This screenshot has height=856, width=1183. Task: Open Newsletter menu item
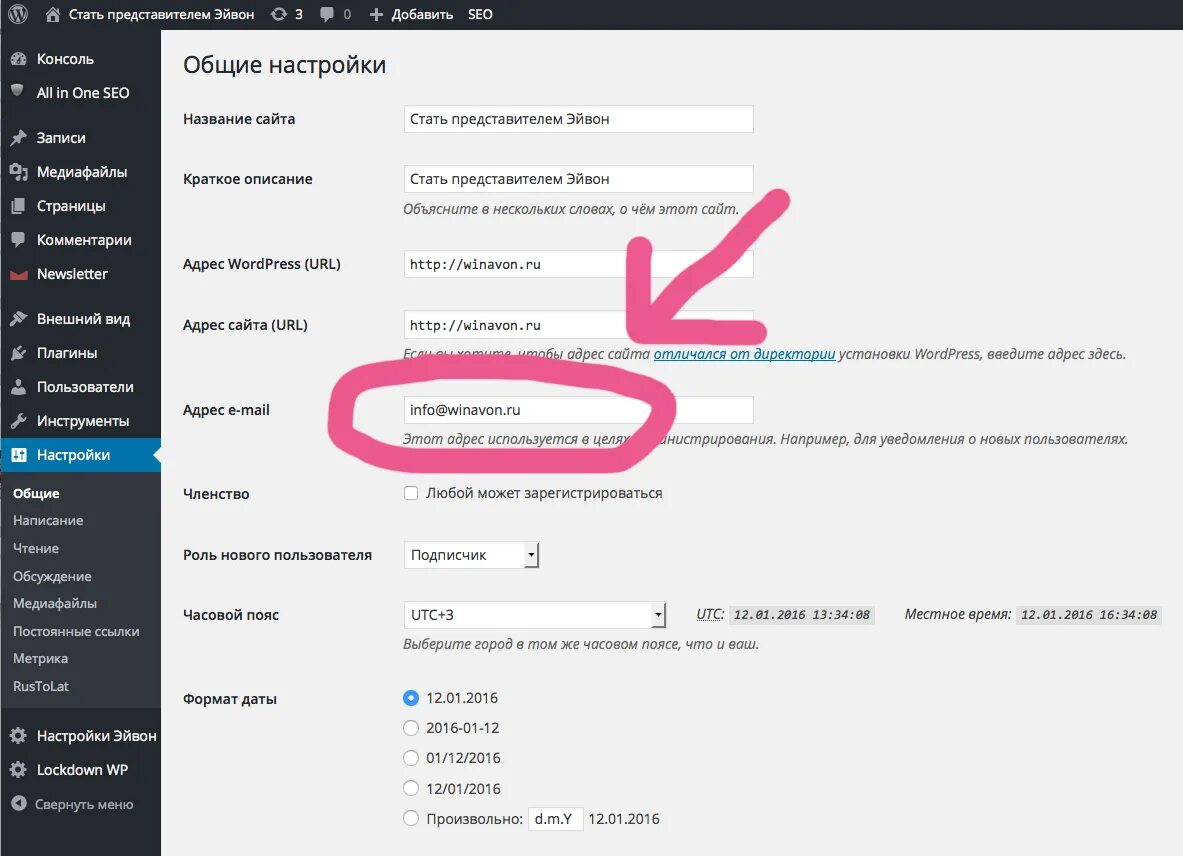coord(72,274)
